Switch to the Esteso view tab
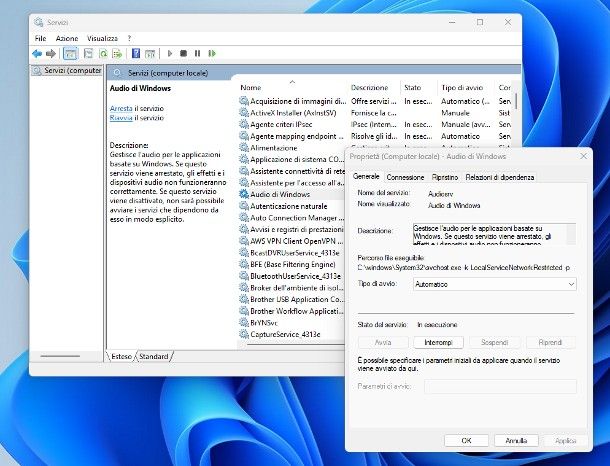 [121, 356]
